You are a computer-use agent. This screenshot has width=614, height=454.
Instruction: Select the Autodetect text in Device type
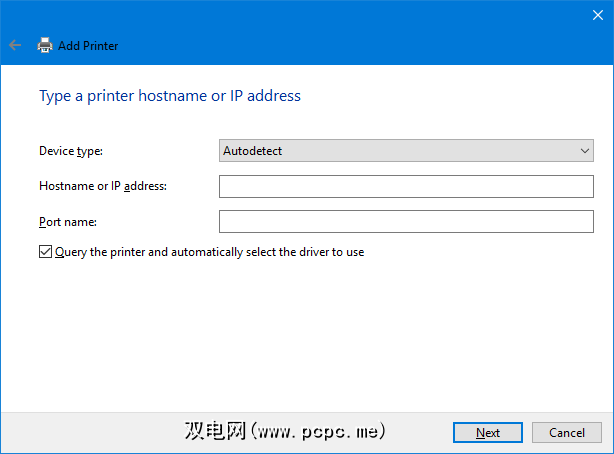pos(251,151)
